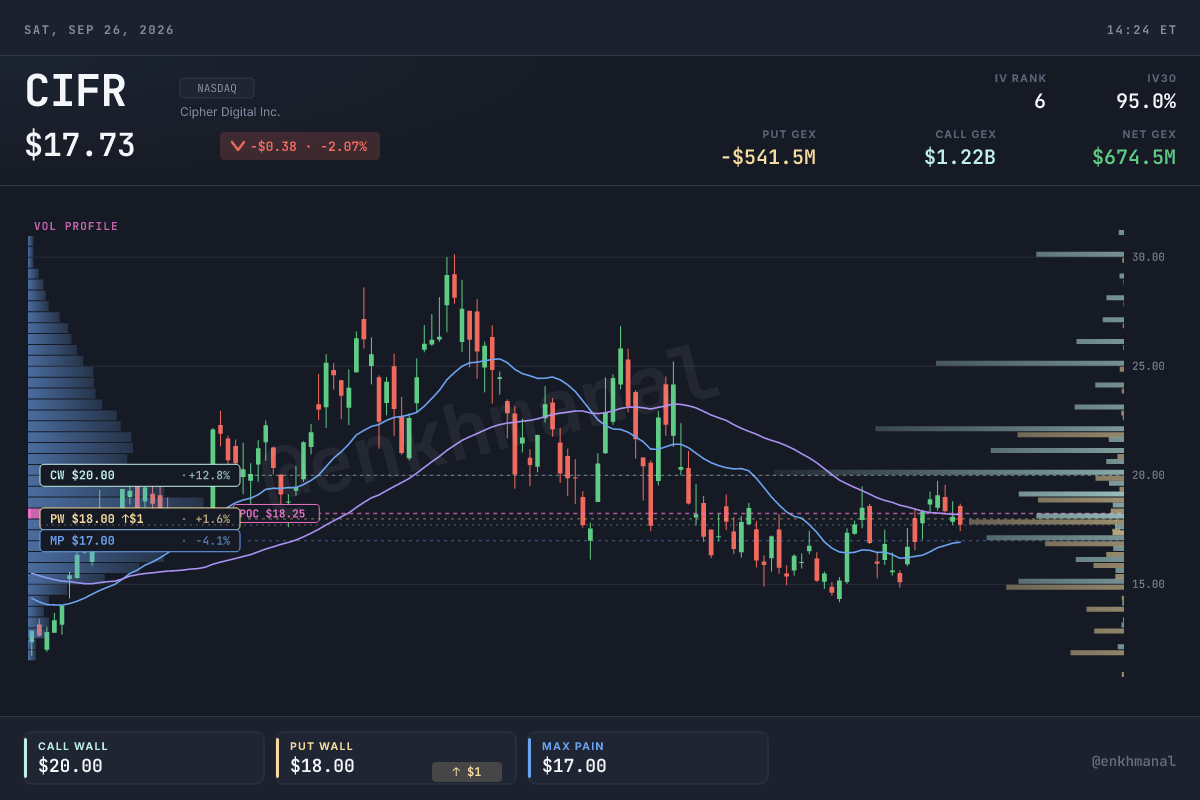Click the CALL GEX value $1.22B
Viewport: 1200px width, 800px height.
tap(960, 157)
